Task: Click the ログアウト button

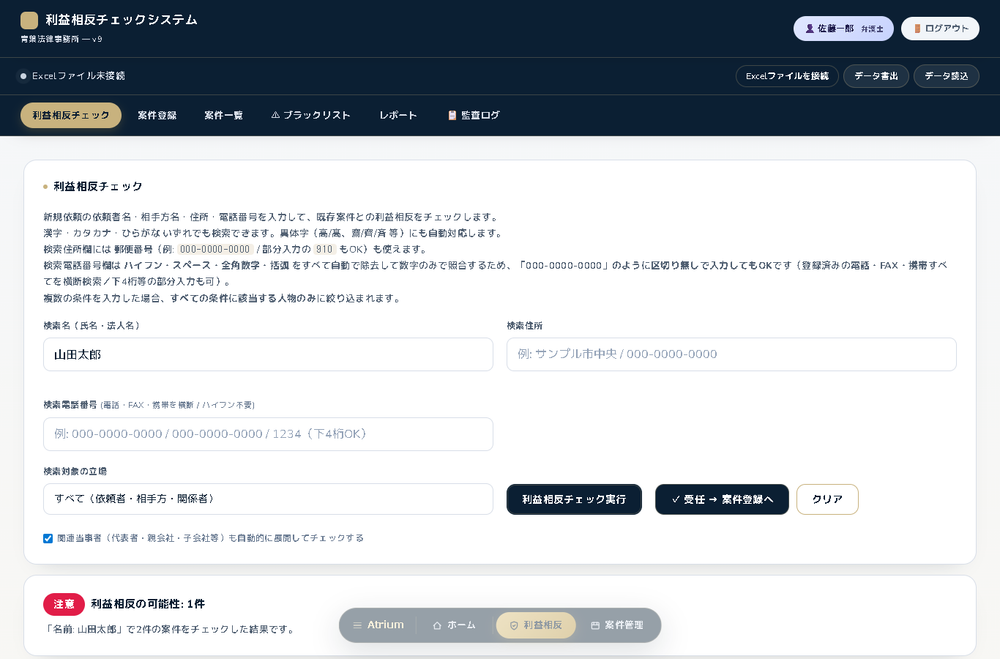Action: tap(940, 29)
